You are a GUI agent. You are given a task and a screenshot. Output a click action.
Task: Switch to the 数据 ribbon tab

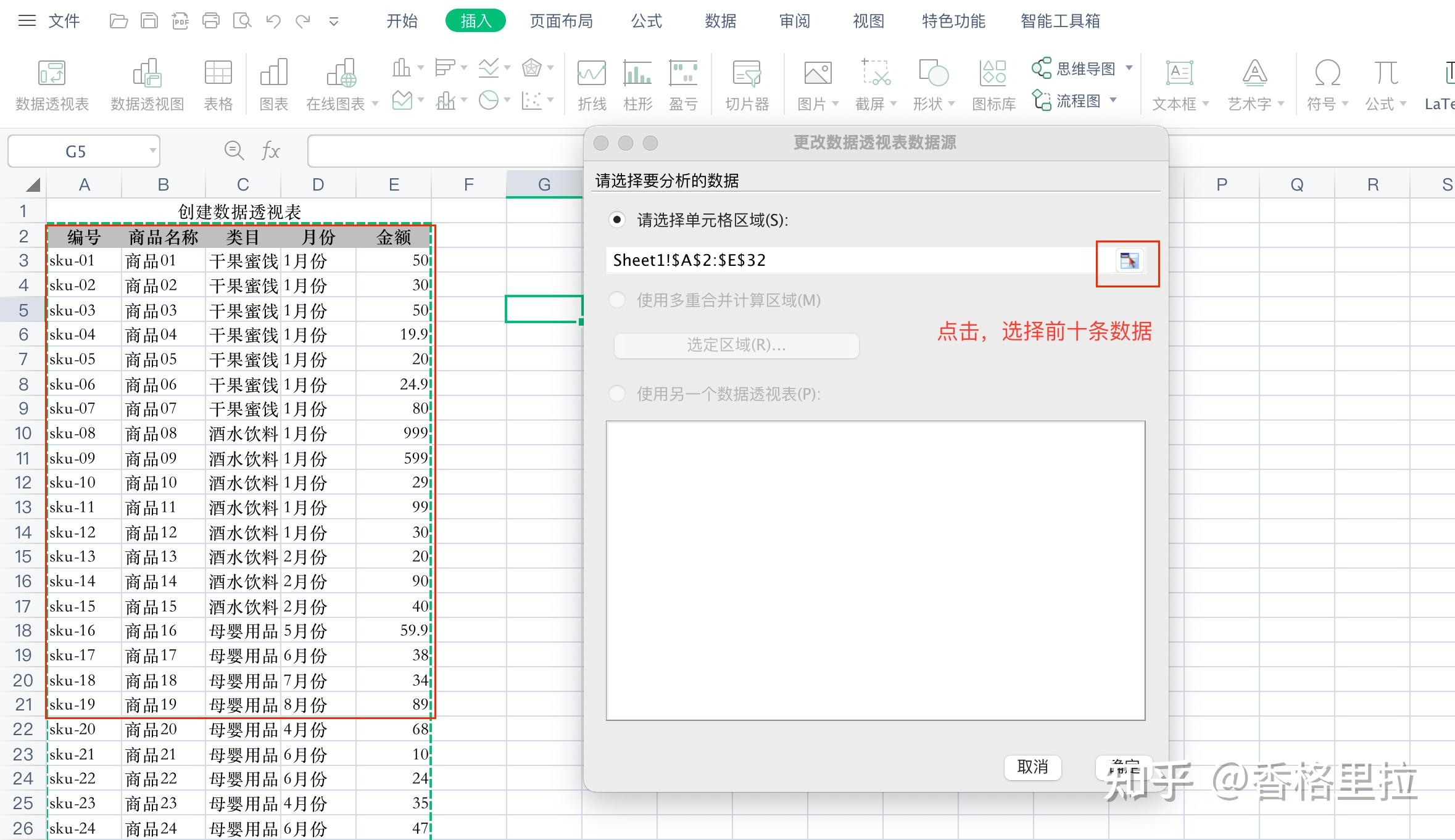click(719, 20)
